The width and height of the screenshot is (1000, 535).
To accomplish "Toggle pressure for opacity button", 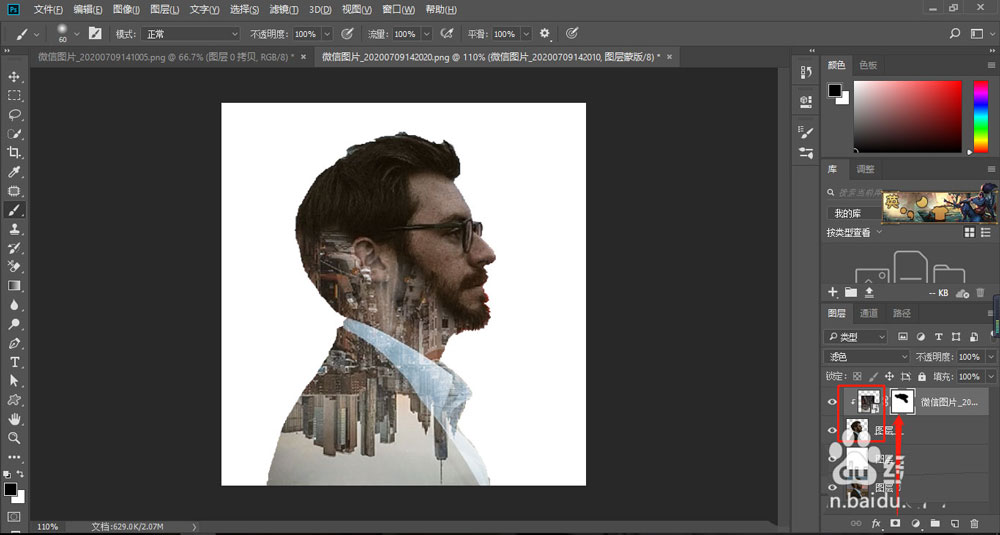I will [x=348, y=33].
